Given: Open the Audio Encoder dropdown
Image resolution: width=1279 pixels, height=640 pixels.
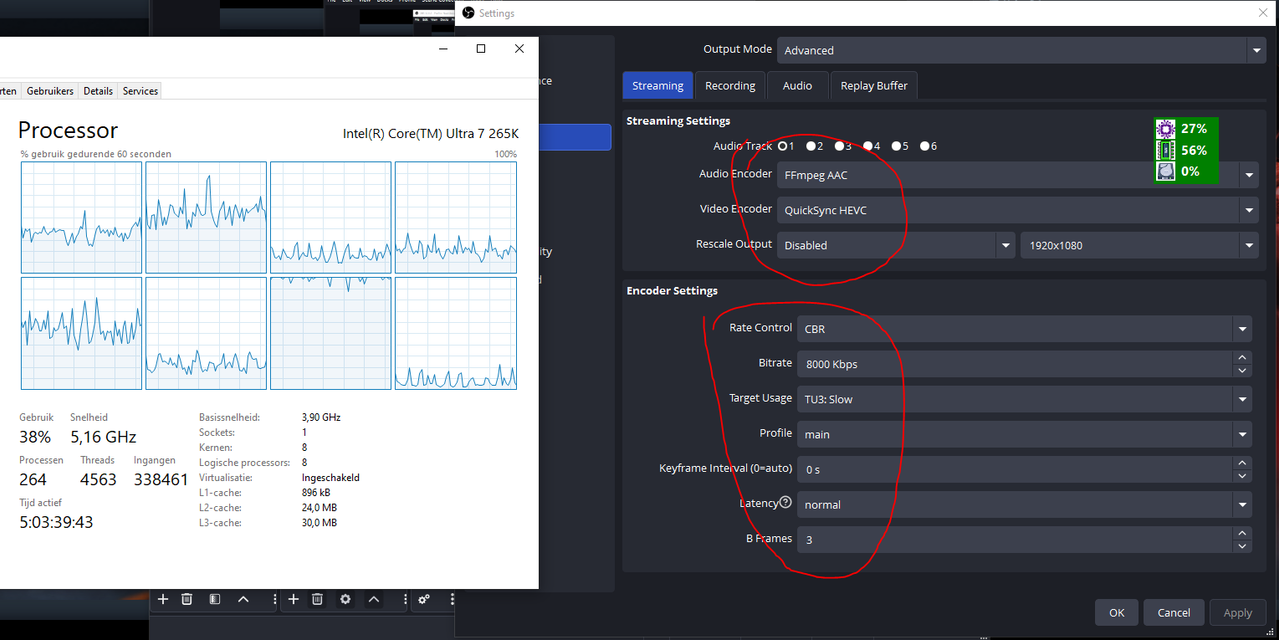Looking at the screenshot, I should click(1017, 175).
